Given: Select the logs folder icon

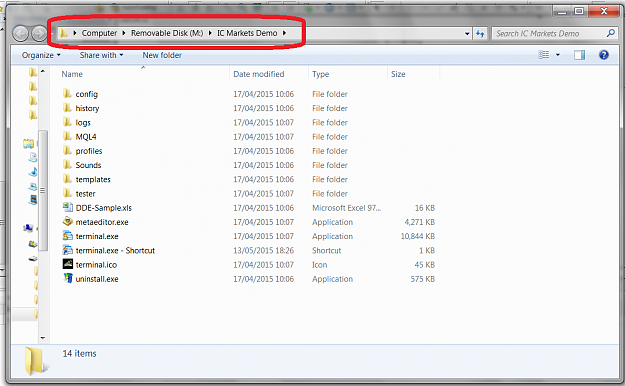Looking at the screenshot, I should pos(67,122).
